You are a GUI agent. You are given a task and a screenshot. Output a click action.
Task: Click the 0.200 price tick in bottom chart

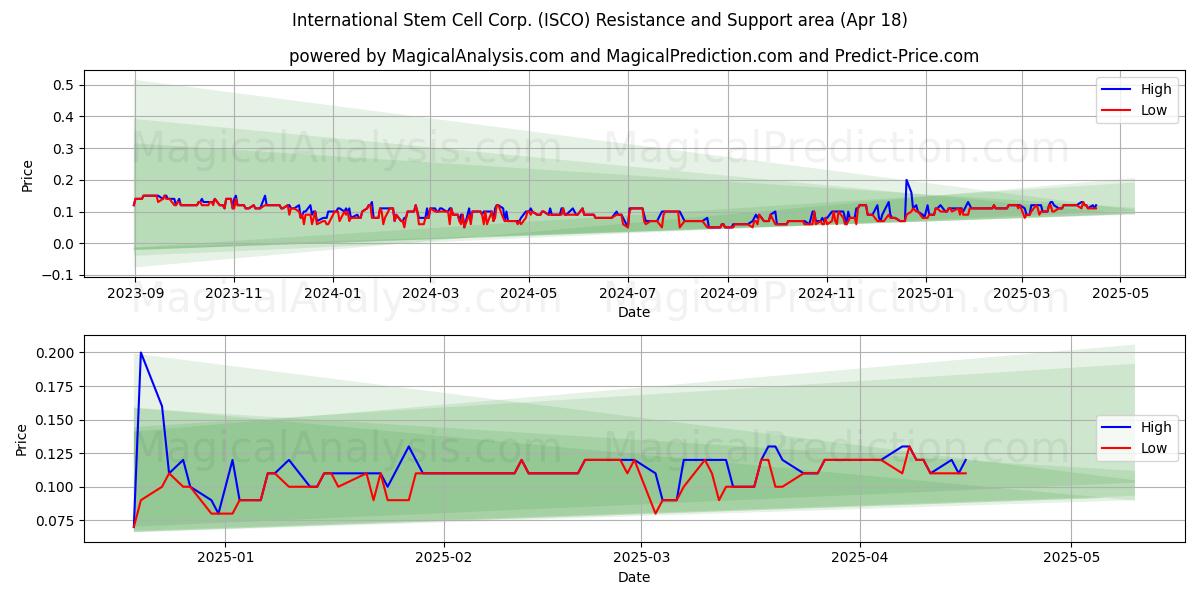(x=56, y=353)
